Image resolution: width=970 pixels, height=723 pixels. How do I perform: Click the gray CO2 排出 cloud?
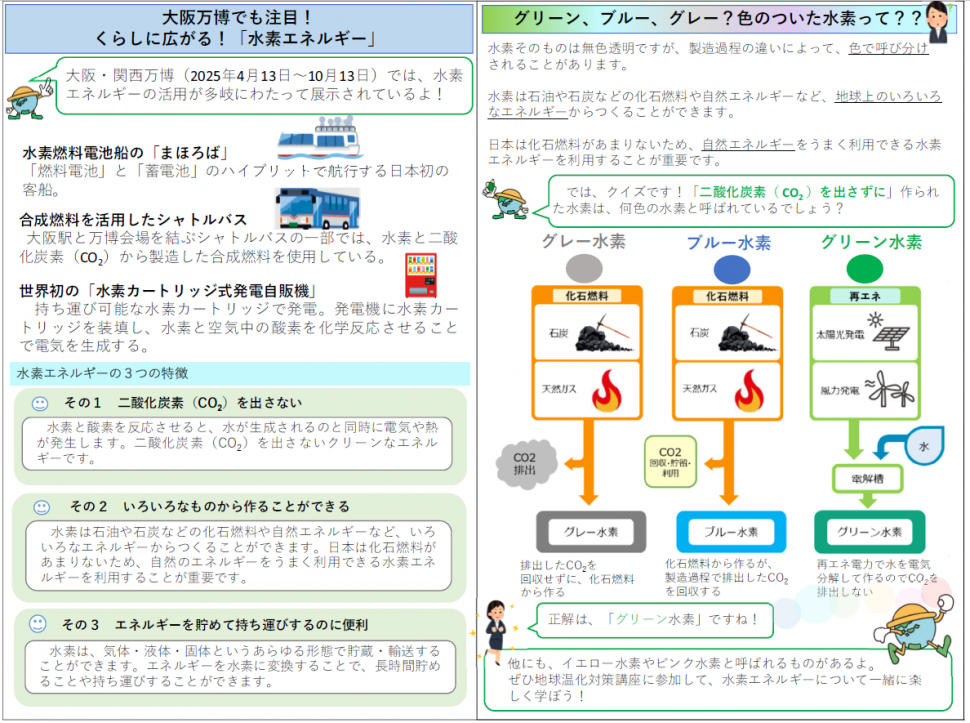point(525,465)
